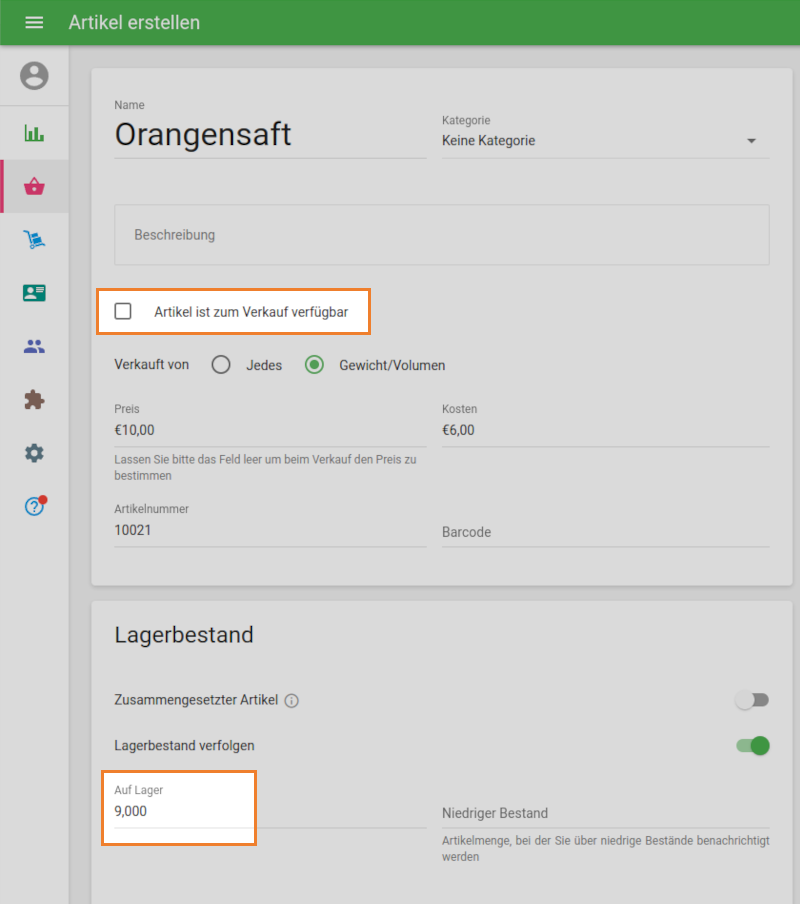Select the 'Jedes' radio button
Viewport: 800px width, 904px height.
tap(221, 365)
